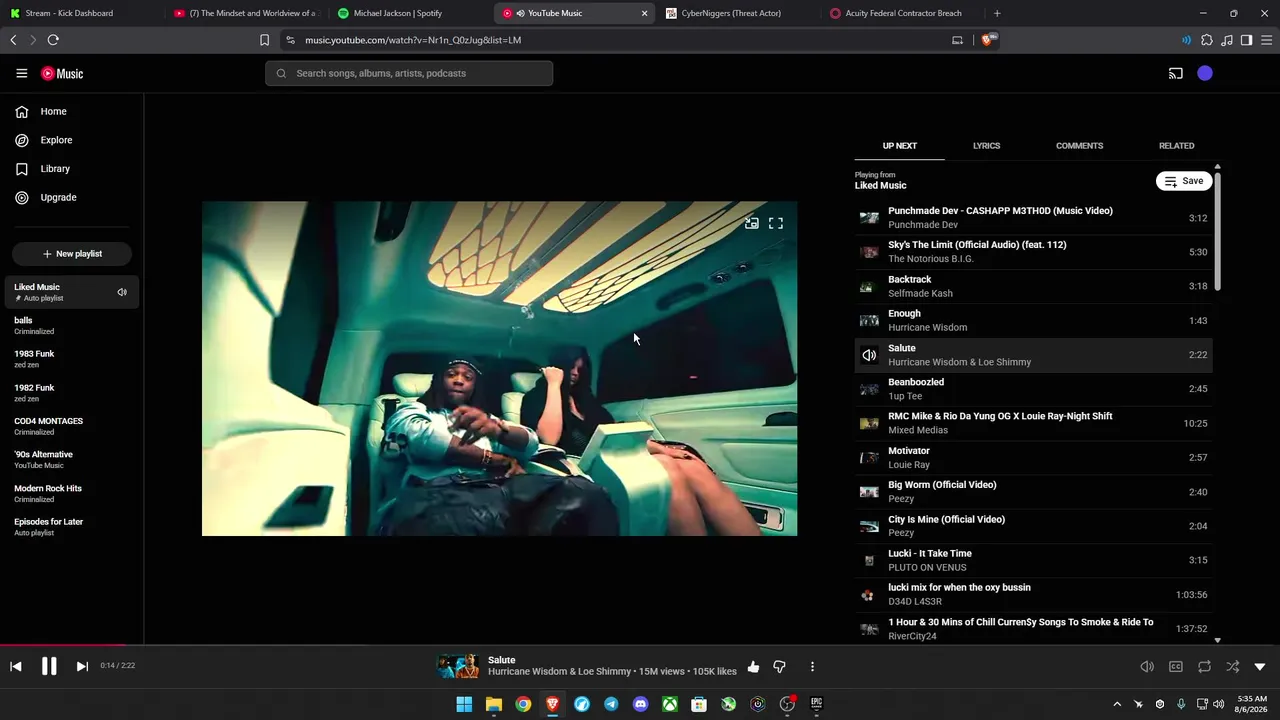Mute the player volume
1280x720 pixels.
1147,666
